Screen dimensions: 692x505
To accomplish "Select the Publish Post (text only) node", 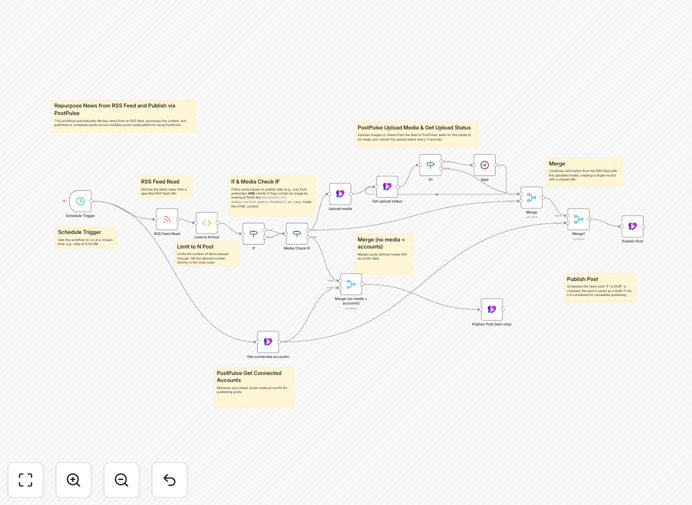I will coord(492,309).
